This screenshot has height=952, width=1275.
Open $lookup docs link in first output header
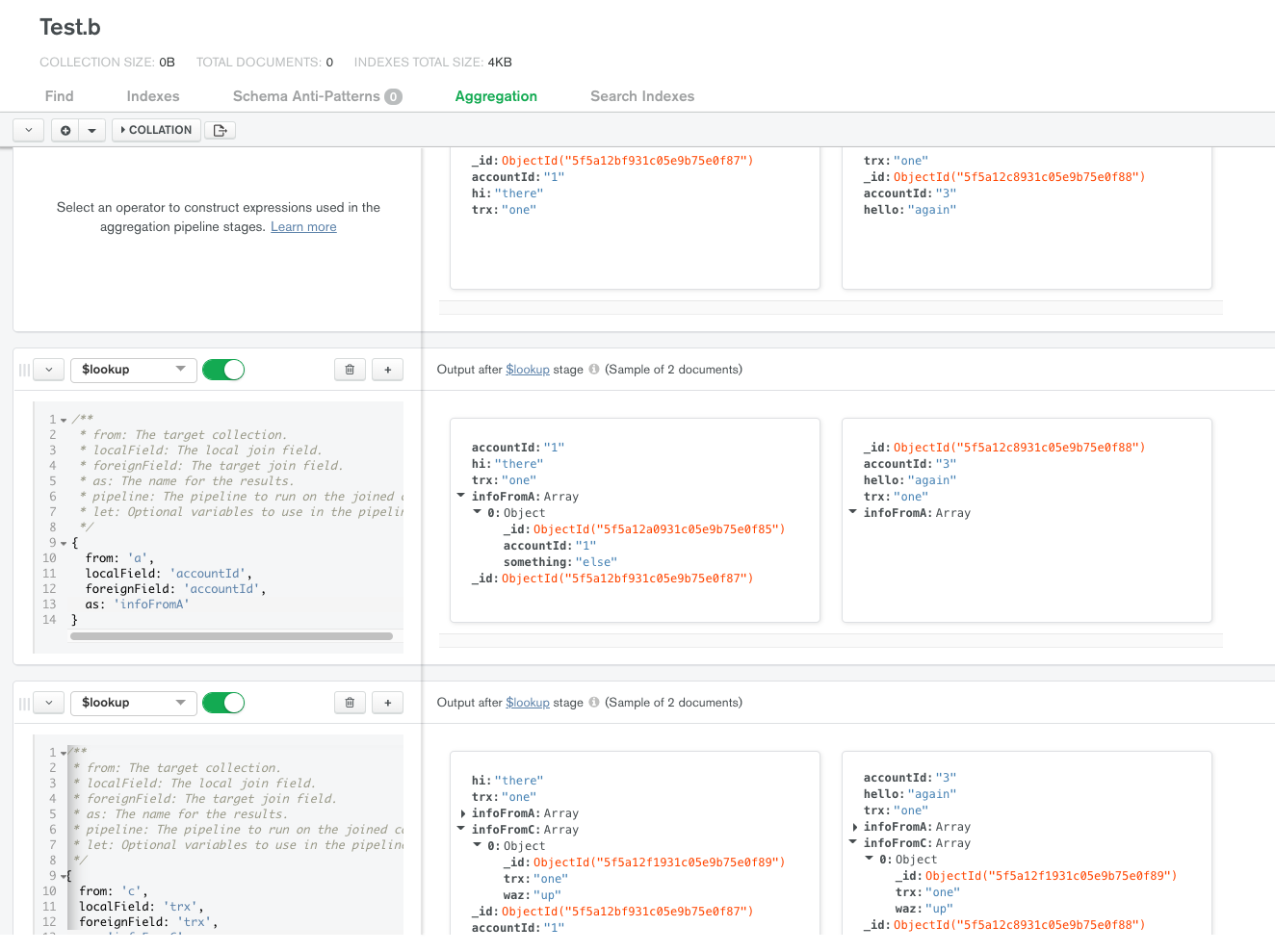point(527,370)
